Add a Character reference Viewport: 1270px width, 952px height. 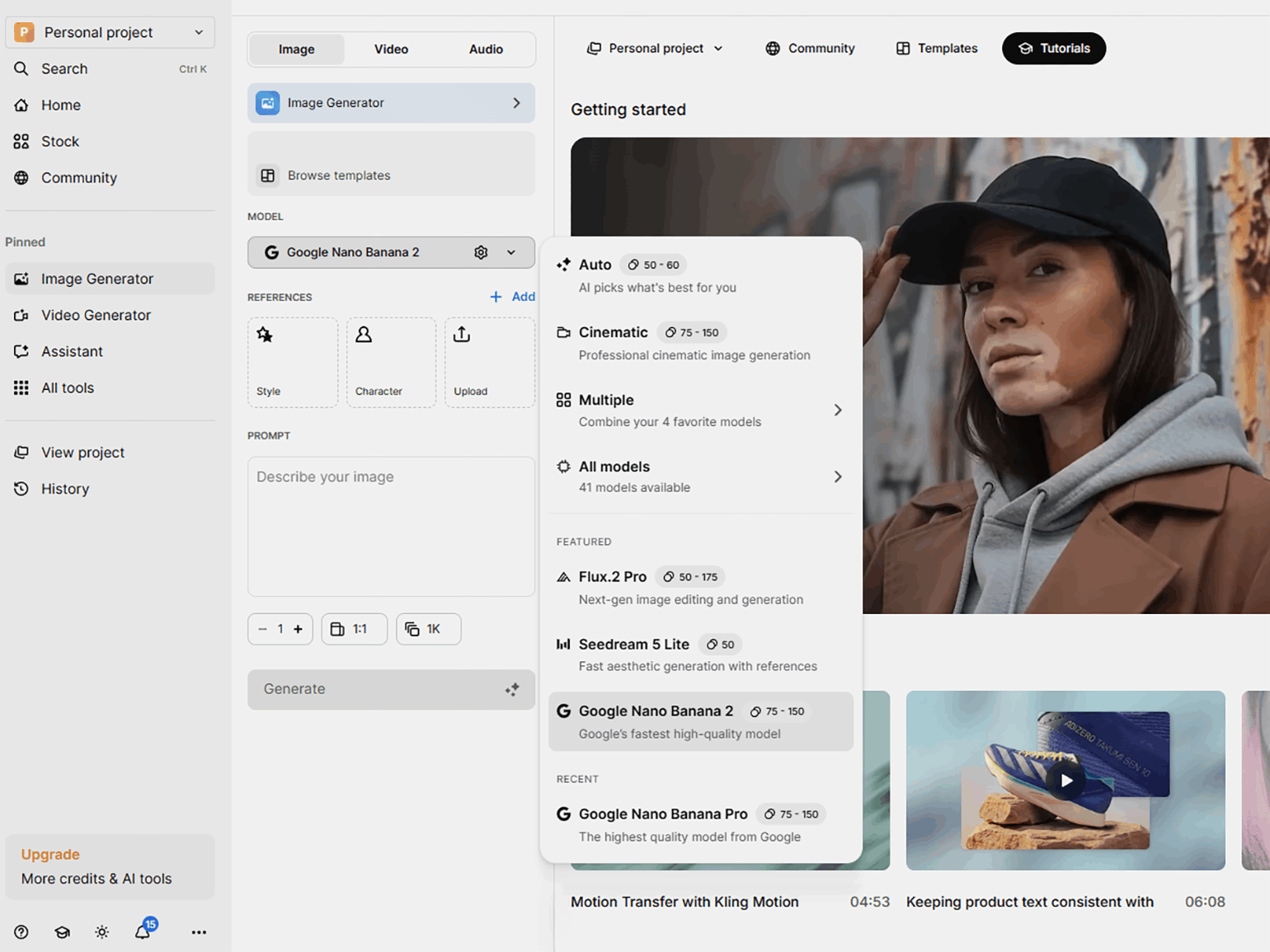[391, 363]
